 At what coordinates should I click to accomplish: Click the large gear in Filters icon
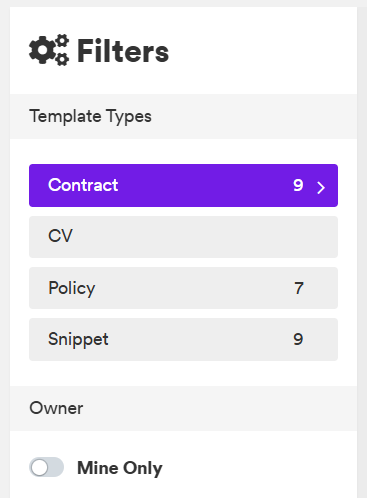click(x=42, y=50)
